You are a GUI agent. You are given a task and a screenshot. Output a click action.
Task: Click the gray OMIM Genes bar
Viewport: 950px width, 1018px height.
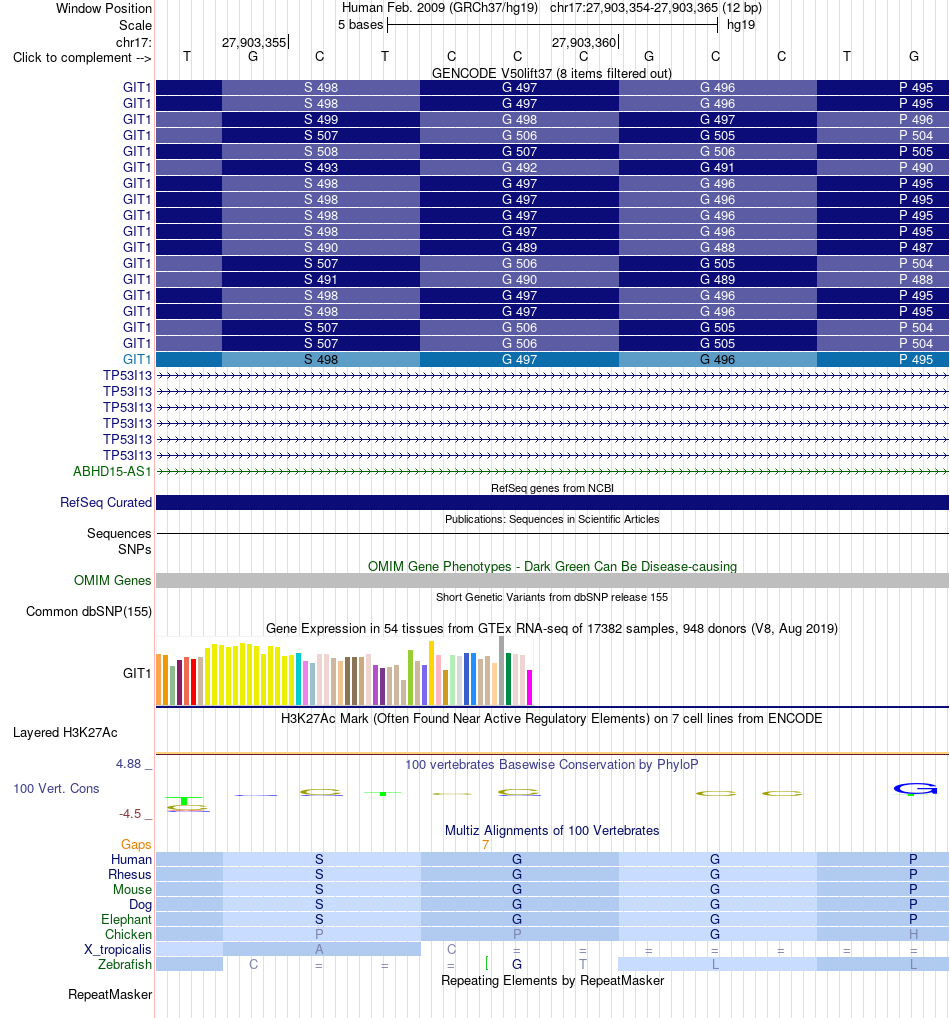tap(552, 580)
